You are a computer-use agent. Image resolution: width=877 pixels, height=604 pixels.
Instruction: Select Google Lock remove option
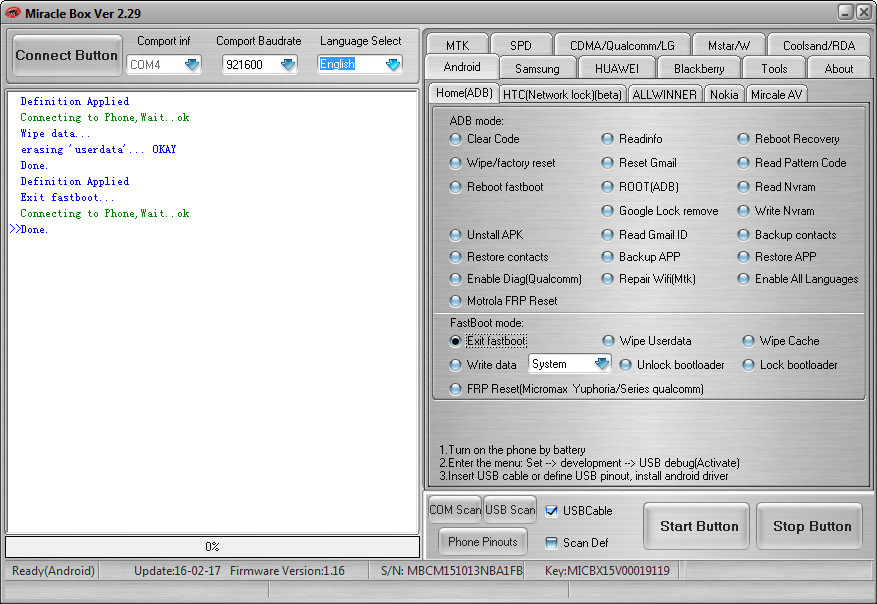coord(660,211)
